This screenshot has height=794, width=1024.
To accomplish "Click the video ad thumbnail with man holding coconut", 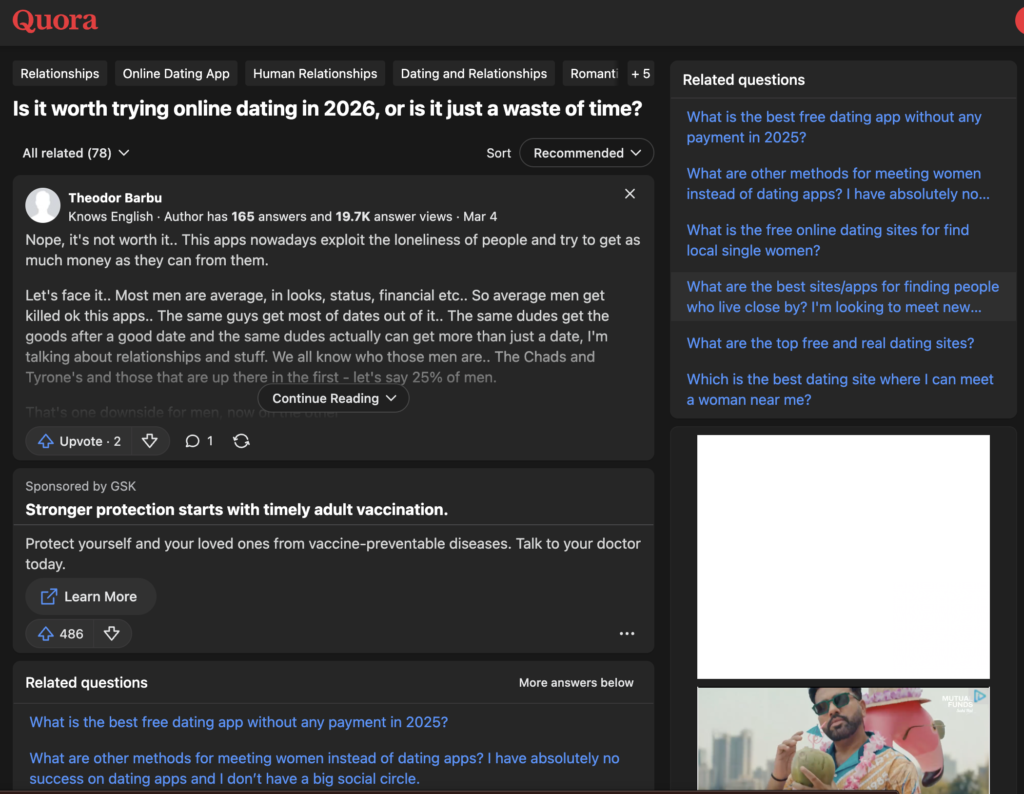I will click(843, 740).
